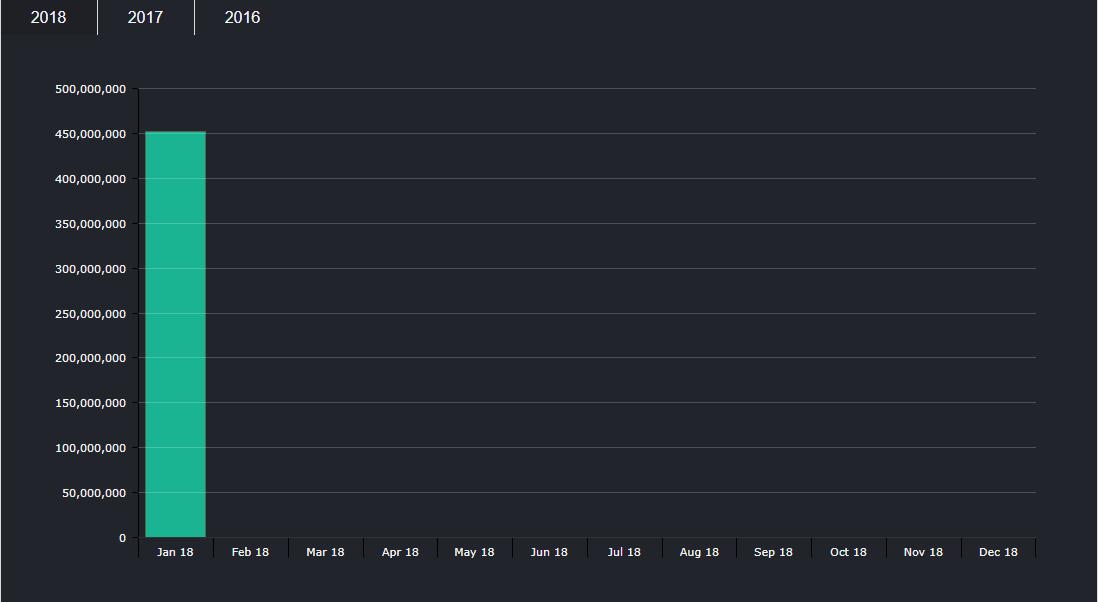Image resolution: width=1098 pixels, height=602 pixels.
Task: Open the 2016 tab
Action: [242, 18]
